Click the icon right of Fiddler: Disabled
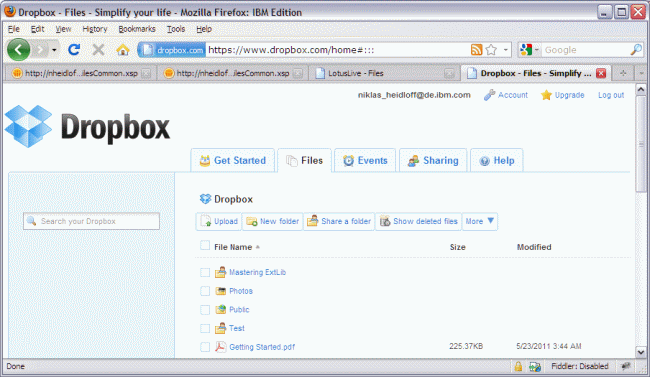Screen dimensions: 650x377 pyautogui.click(x=626, y=366)
